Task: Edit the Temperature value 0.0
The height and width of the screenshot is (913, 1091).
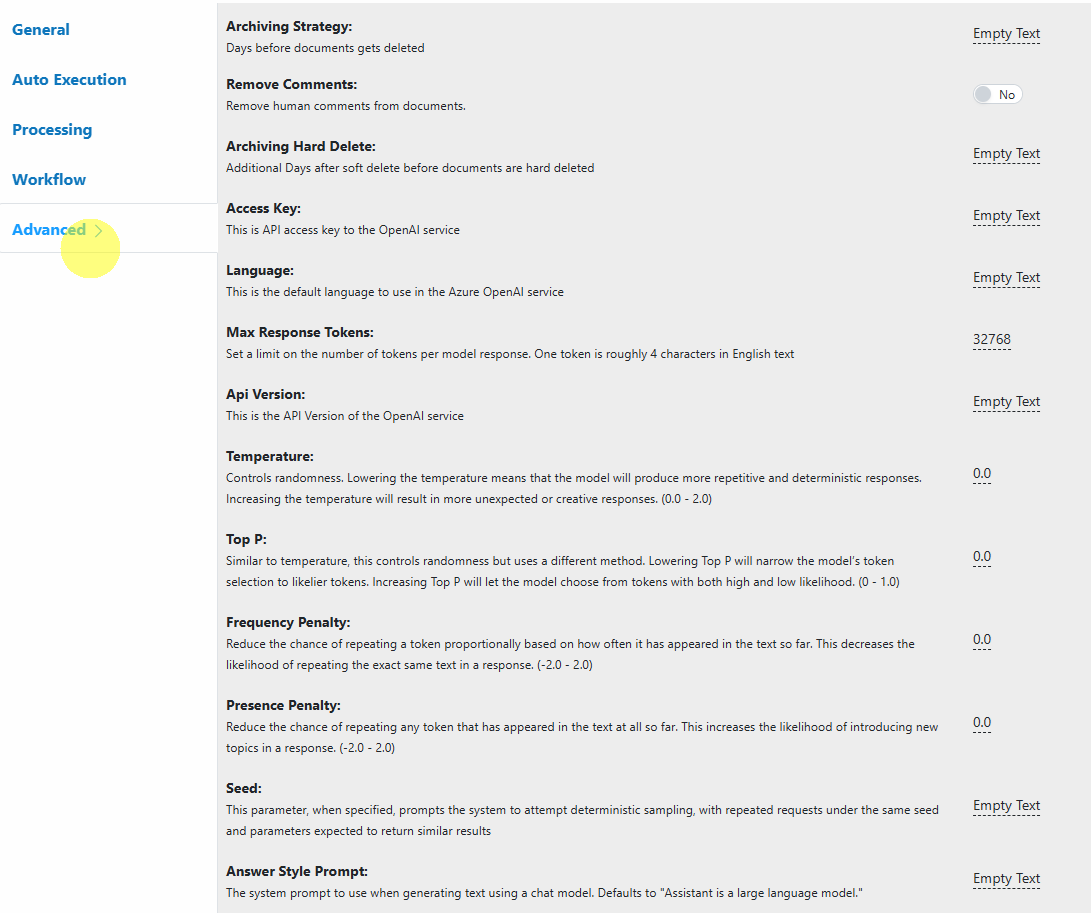Action: click(x=982, y=474)
